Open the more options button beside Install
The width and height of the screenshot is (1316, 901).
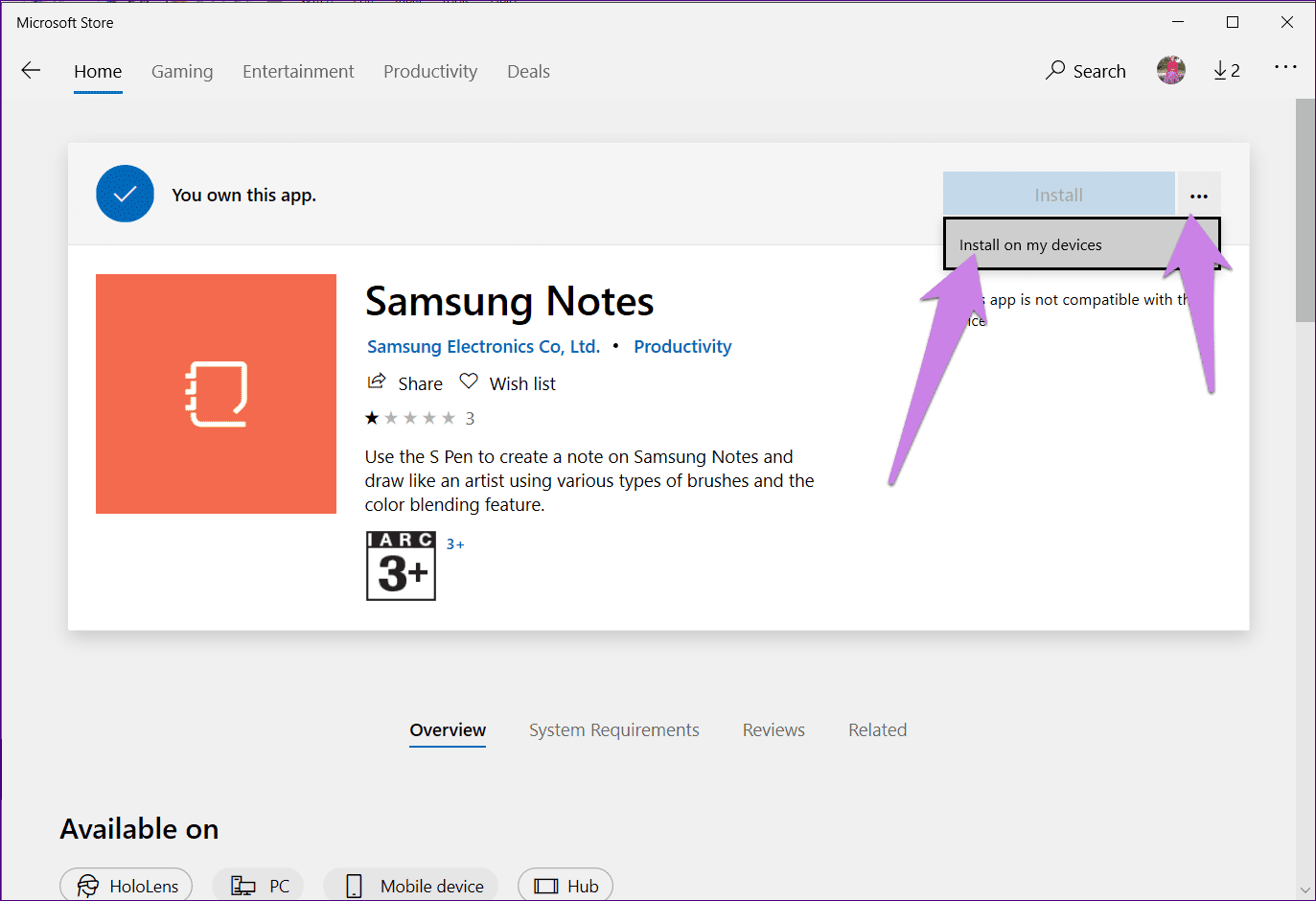[1199, 195]
